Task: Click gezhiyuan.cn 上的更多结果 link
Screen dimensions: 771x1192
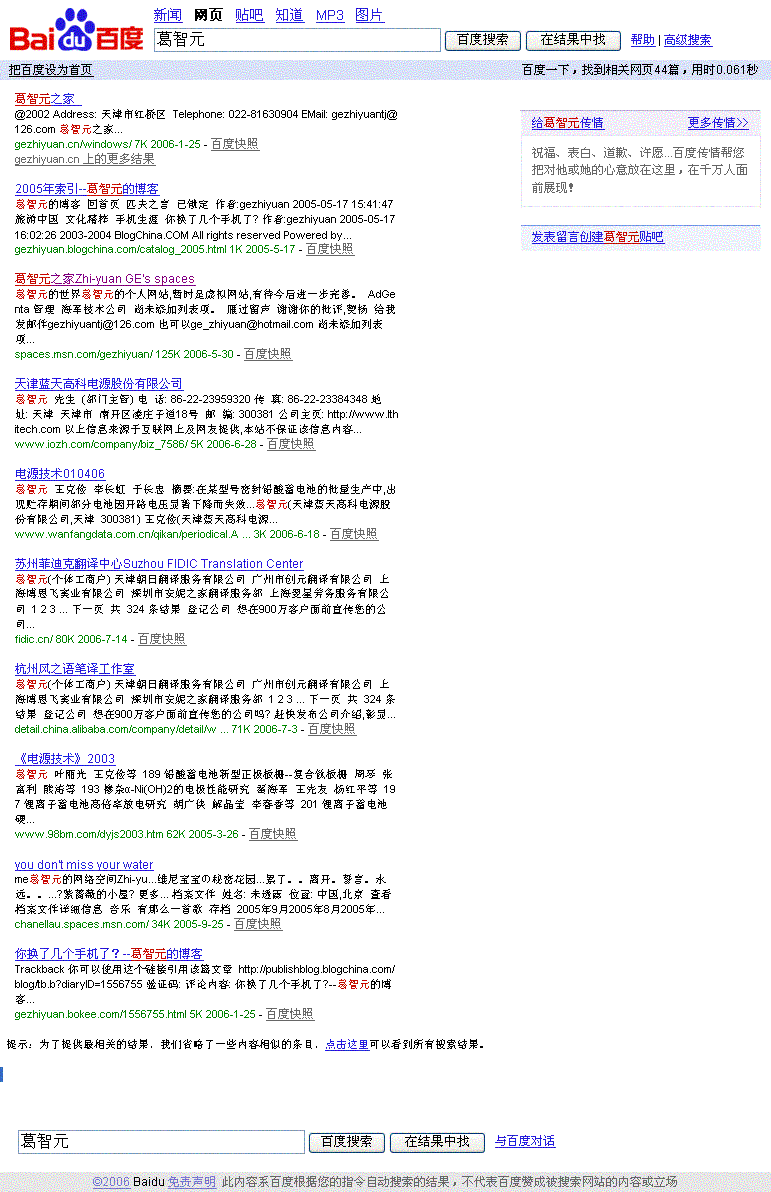Action: pyautogui.click(x=84, y=159)
